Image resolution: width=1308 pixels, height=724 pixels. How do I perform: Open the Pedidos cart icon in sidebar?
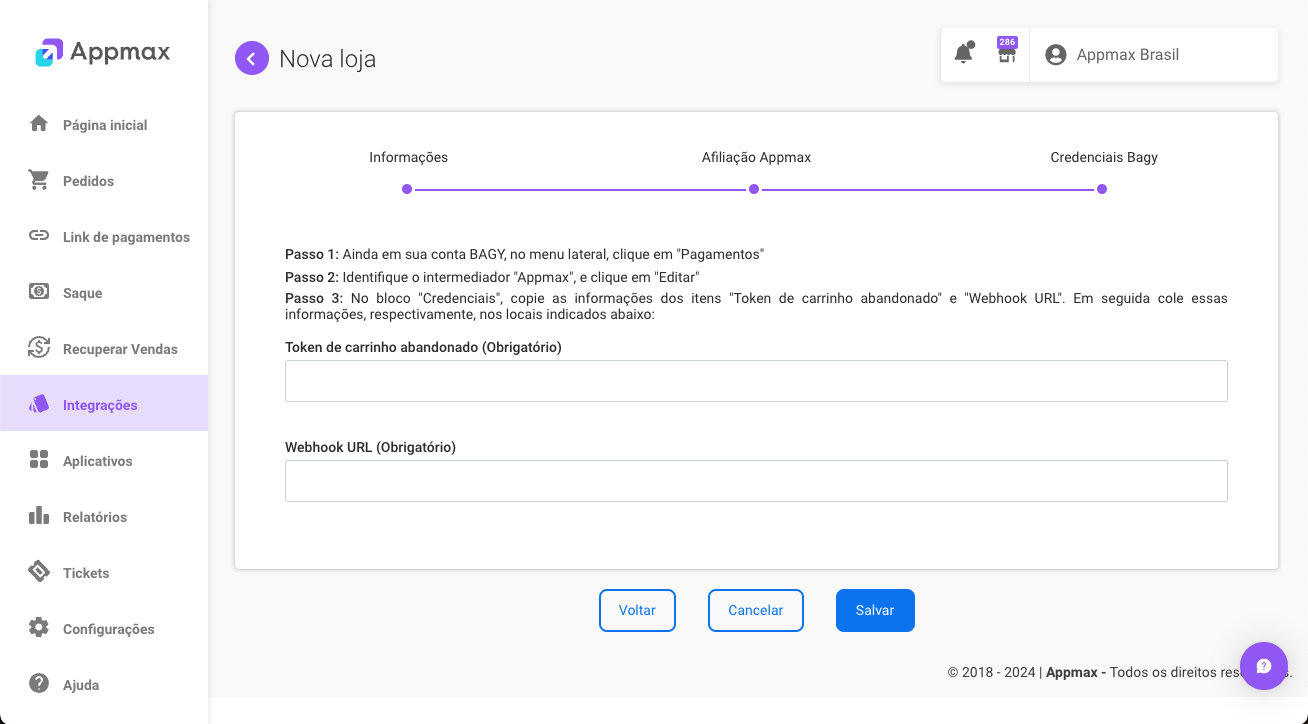pos(38,180)
